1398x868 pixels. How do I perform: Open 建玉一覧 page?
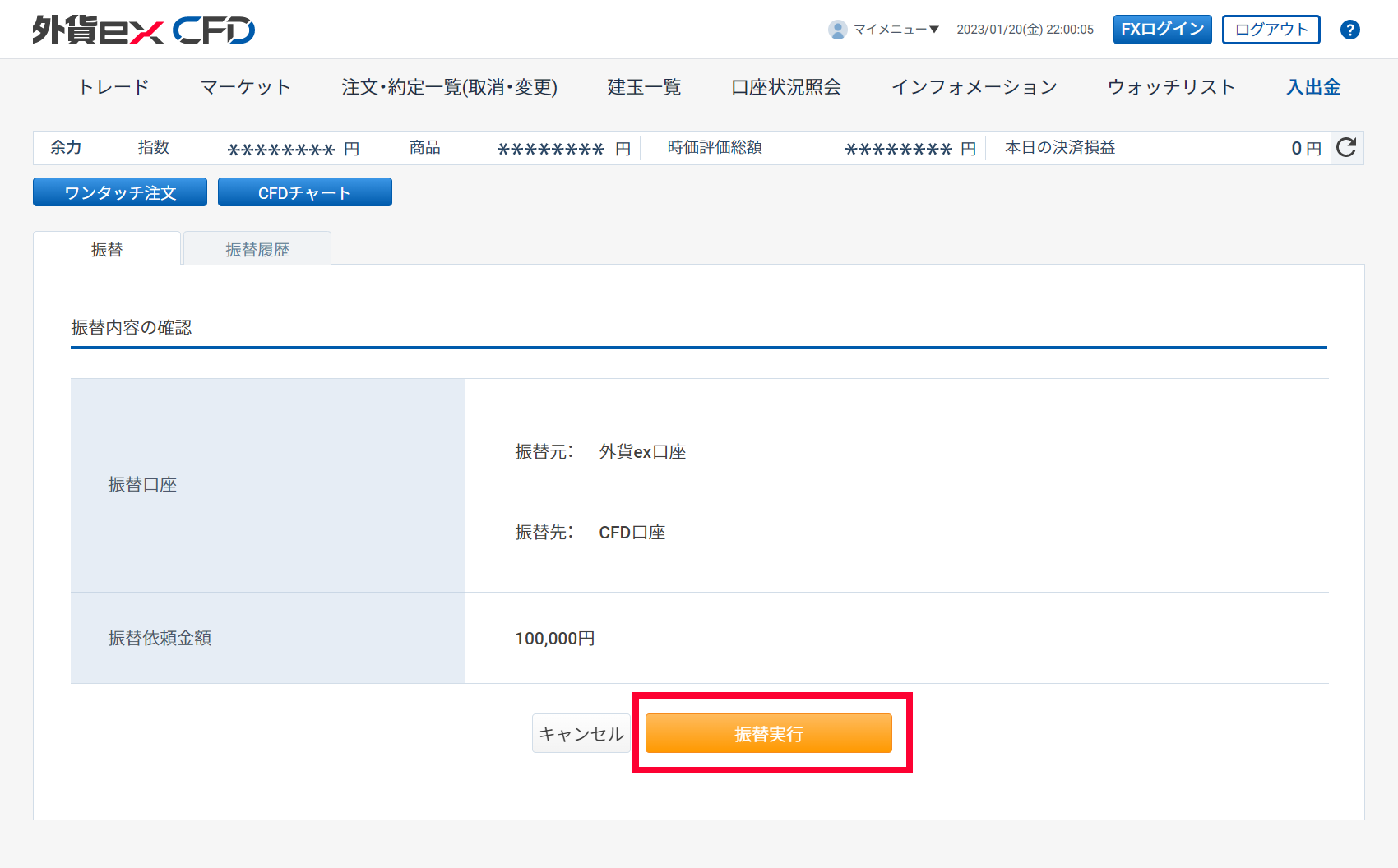click(644, 87)
